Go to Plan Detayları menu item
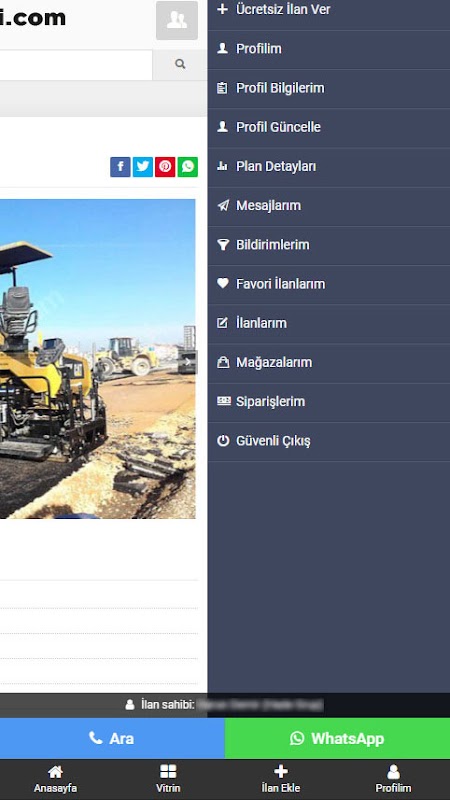 (x=329, y=166)
